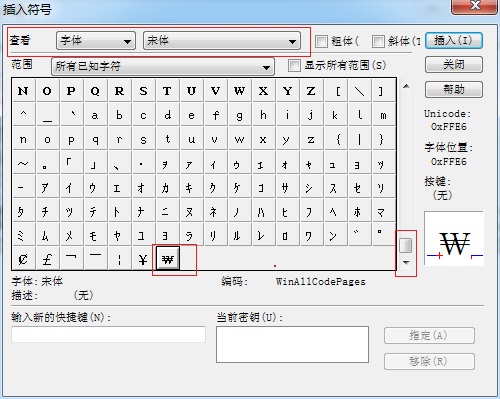
Task: Select the yen sign ¥ symbol cell
Action: click(143, 259)
